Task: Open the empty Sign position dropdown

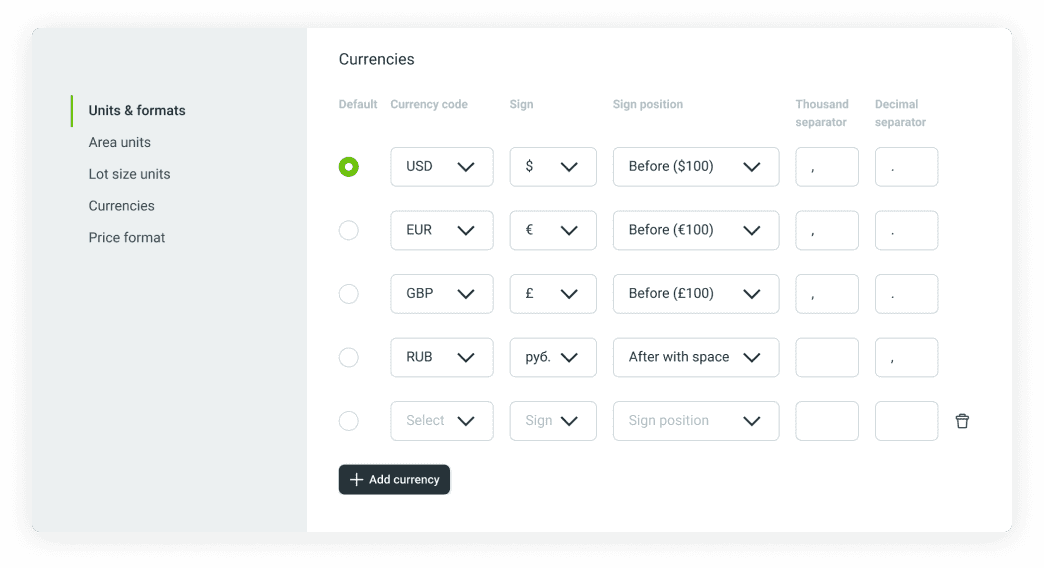Action: (695, 421)
